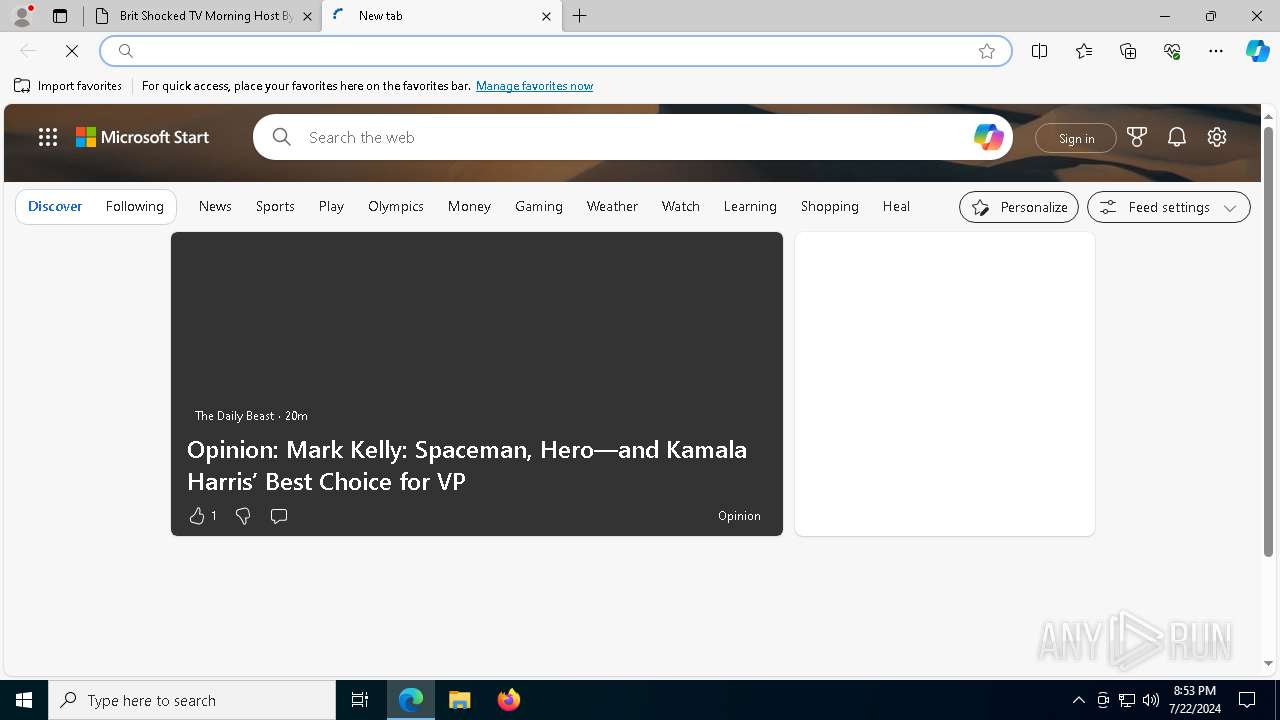Switch to Brit Shocked TV Morning Host tab
Image resolution: width=1280 pixels, height=720 pixels.
pyautogui.click(x=203, y=16)
